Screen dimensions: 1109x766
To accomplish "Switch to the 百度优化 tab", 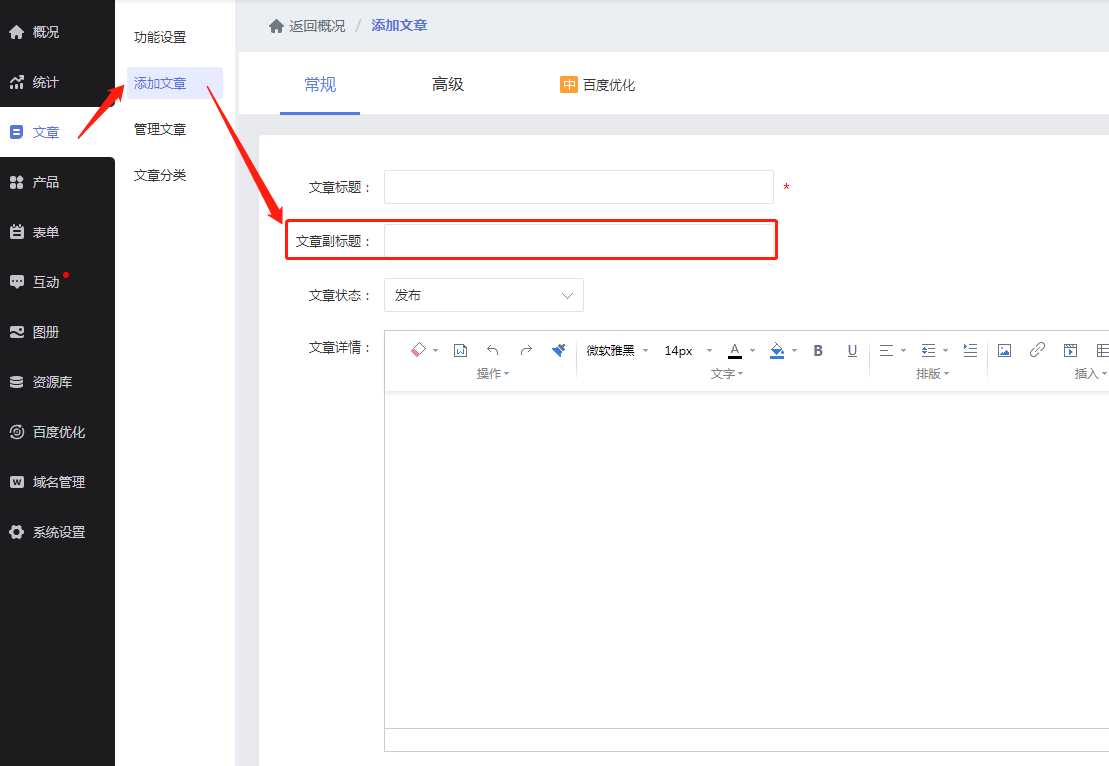I will coord(598,85).
